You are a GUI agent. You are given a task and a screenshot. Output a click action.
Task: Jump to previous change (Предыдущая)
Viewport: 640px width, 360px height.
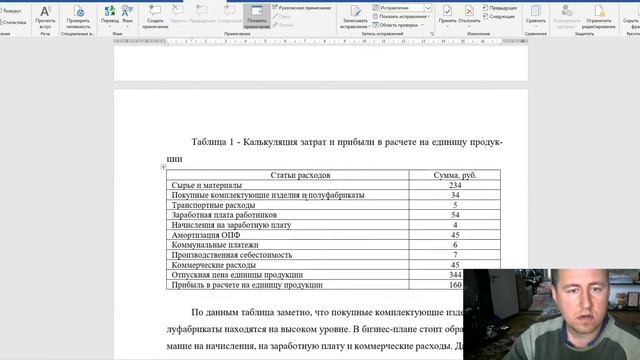pos(500,8)
